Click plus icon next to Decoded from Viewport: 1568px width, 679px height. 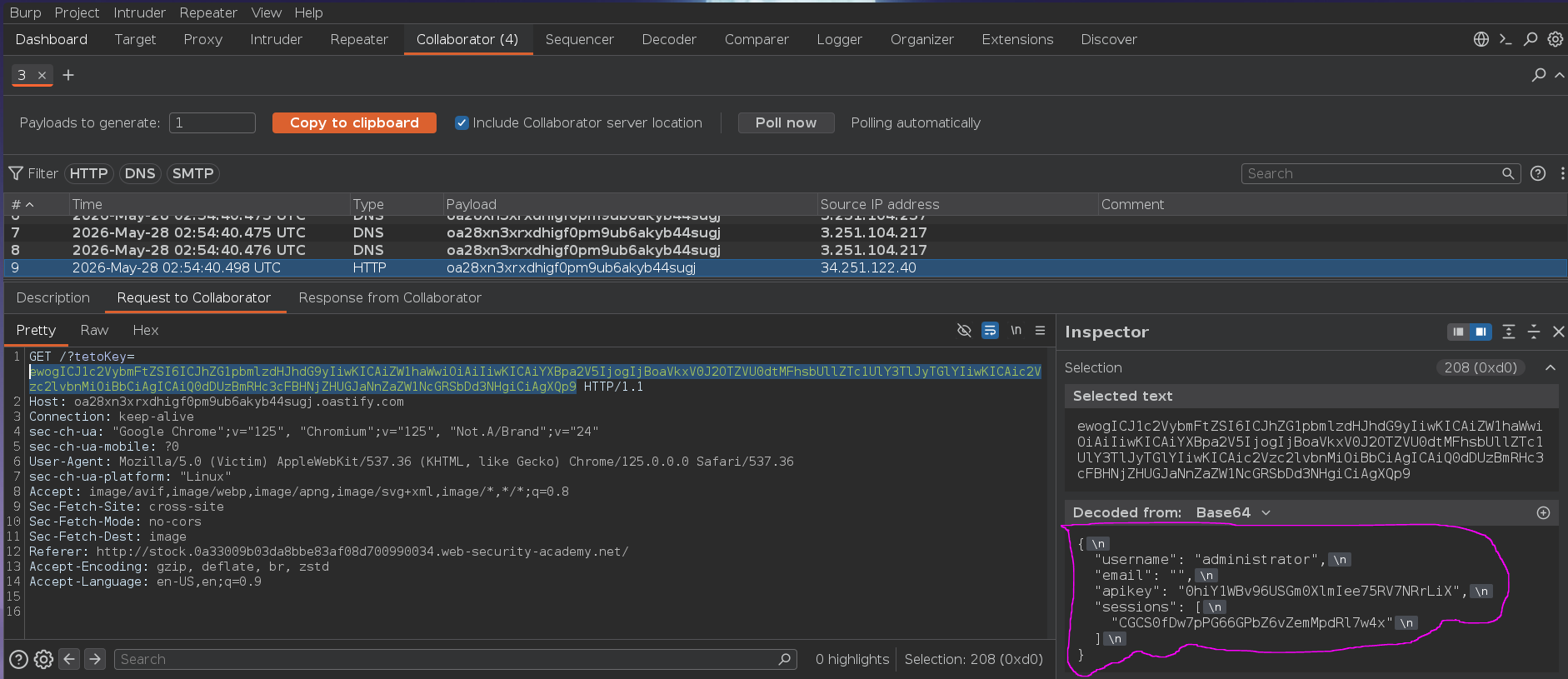click(x=1543, y=513)
